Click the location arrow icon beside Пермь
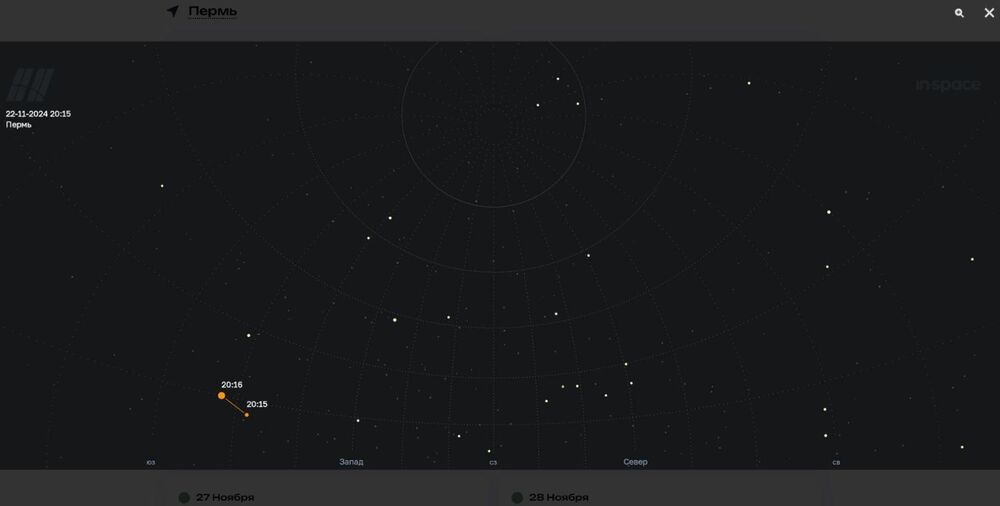This screenshot has height=506, width=1000. (x=172, y=11)
